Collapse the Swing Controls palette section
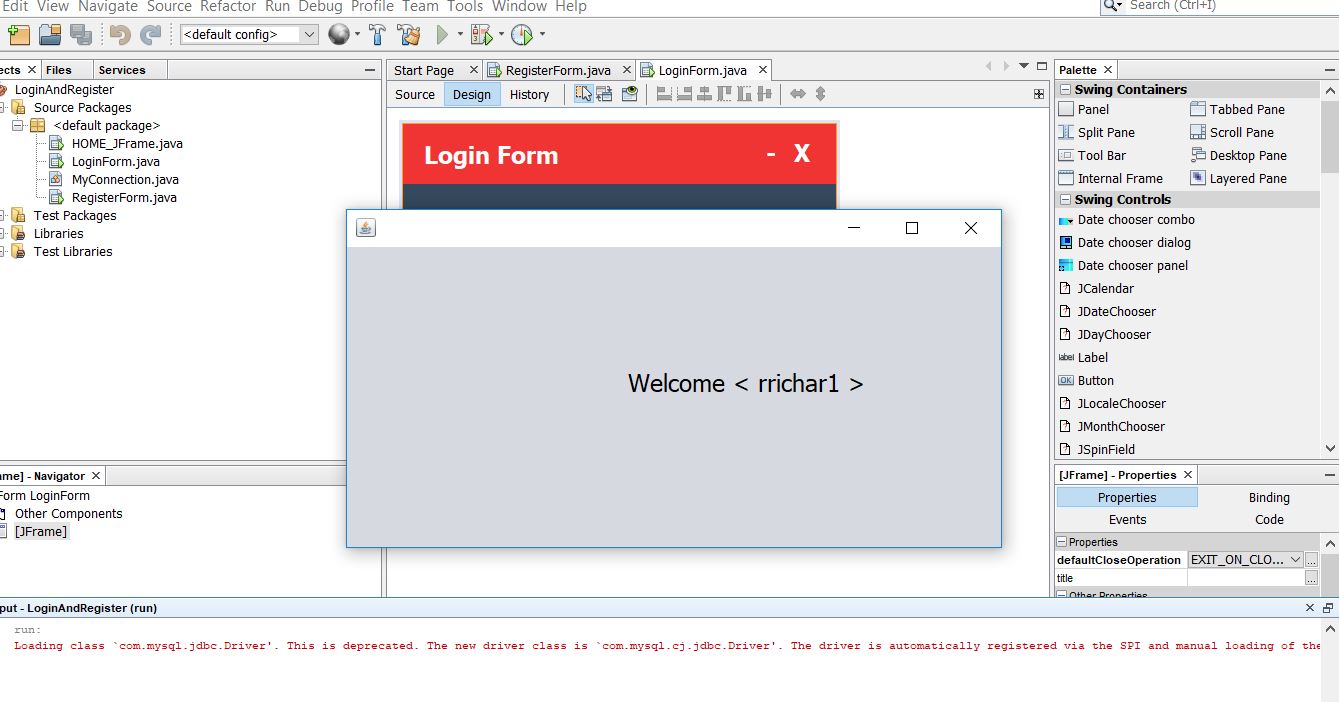 [x=1064, y=199]
